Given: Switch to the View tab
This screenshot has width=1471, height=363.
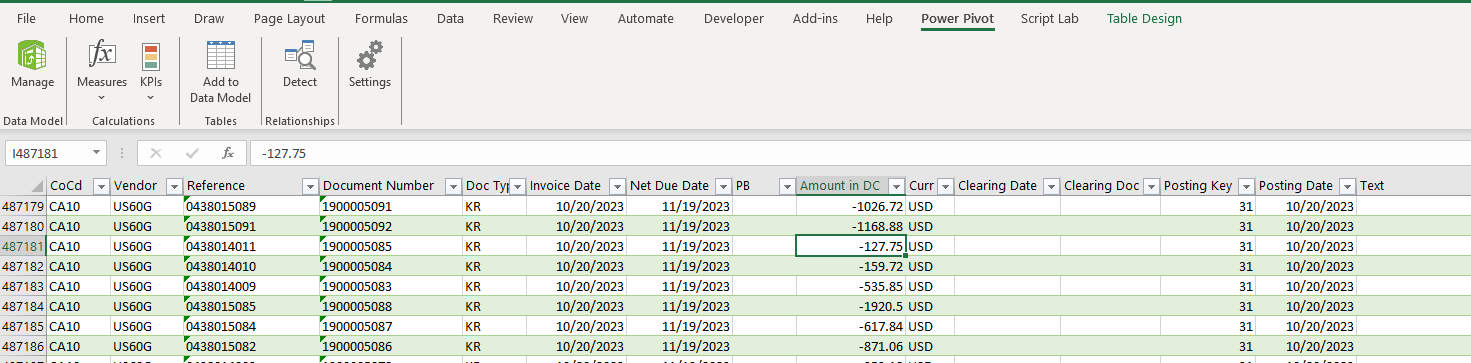Looking at the screenshot, I should (x=575, y=19).
